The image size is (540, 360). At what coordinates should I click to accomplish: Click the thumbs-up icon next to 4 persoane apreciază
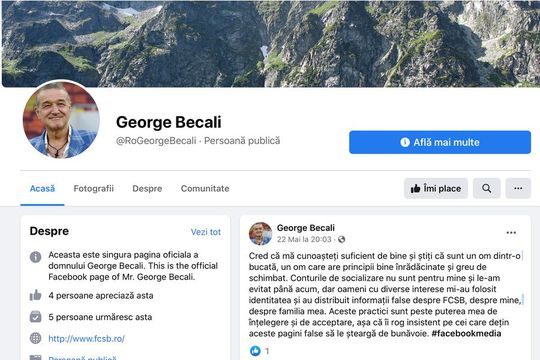click(35, 295)
